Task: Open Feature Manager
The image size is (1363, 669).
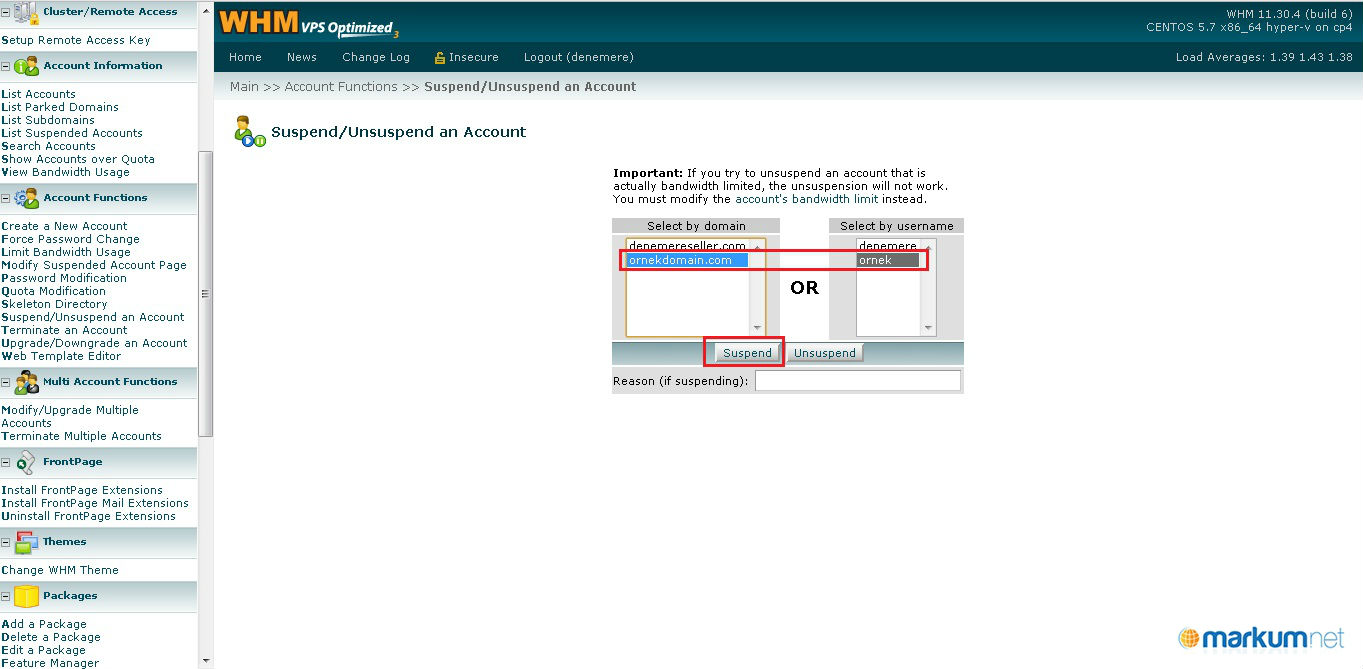Action: pyautogui.click(x=50, y=662)
